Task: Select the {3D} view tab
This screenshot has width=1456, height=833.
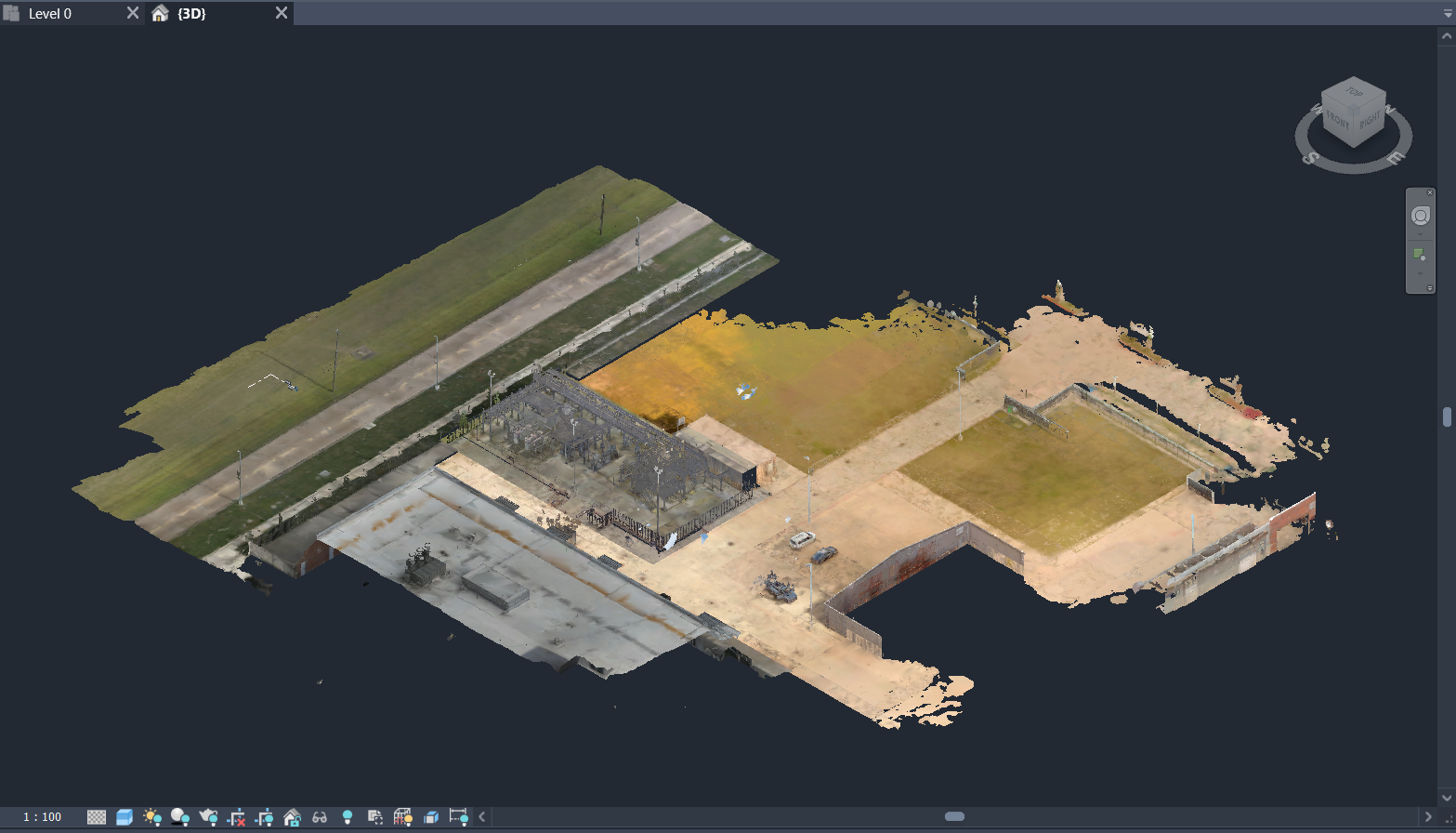Action: pos(191,14)
